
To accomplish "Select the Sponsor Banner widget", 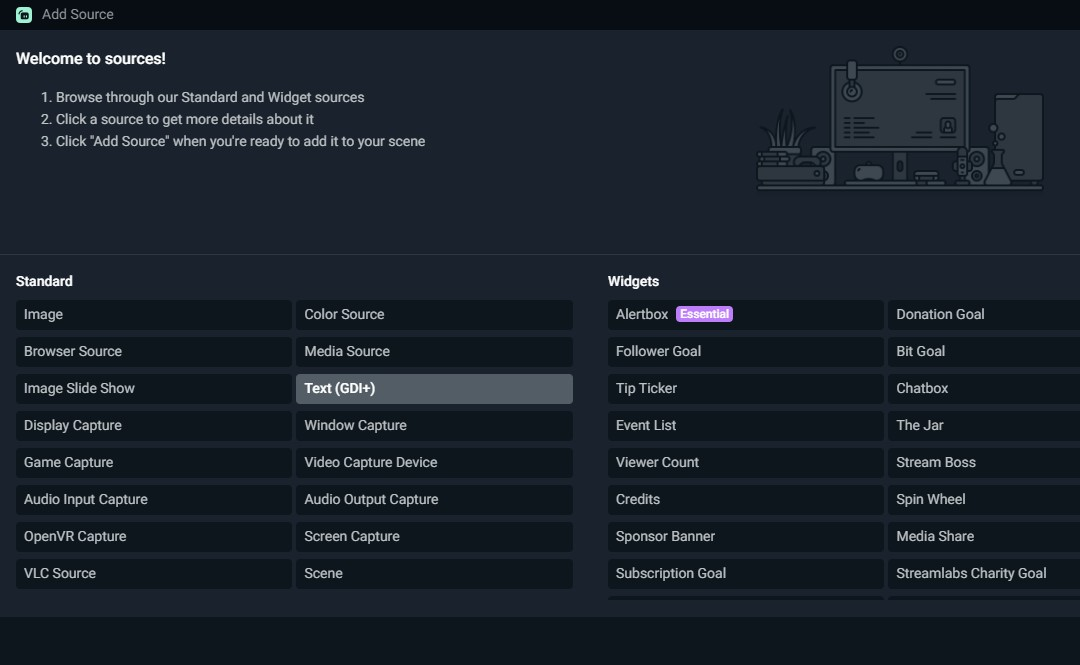I will pos(745,536).
